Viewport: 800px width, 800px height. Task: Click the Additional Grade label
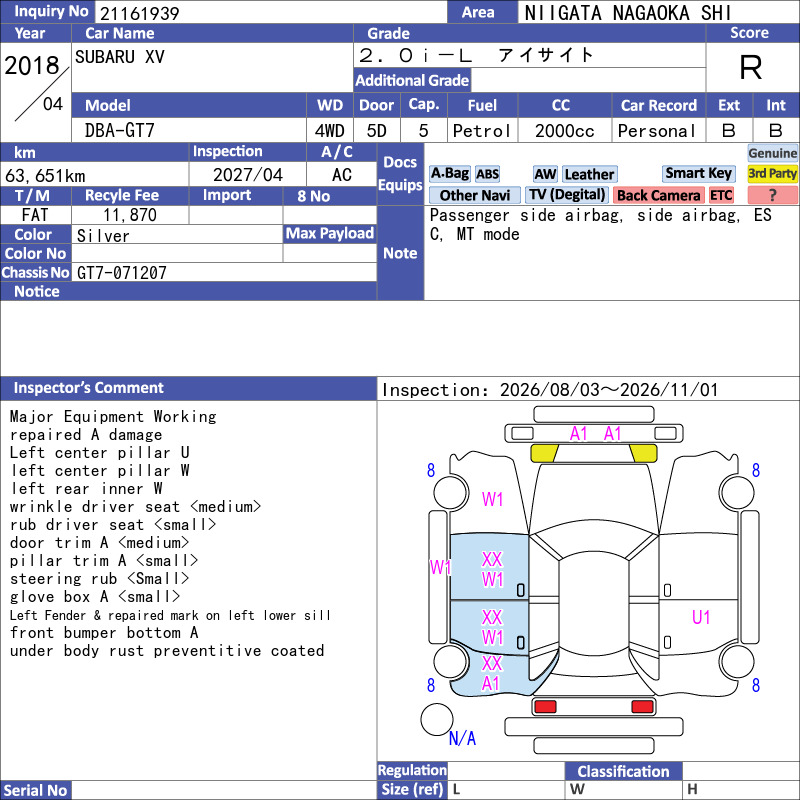412,80
